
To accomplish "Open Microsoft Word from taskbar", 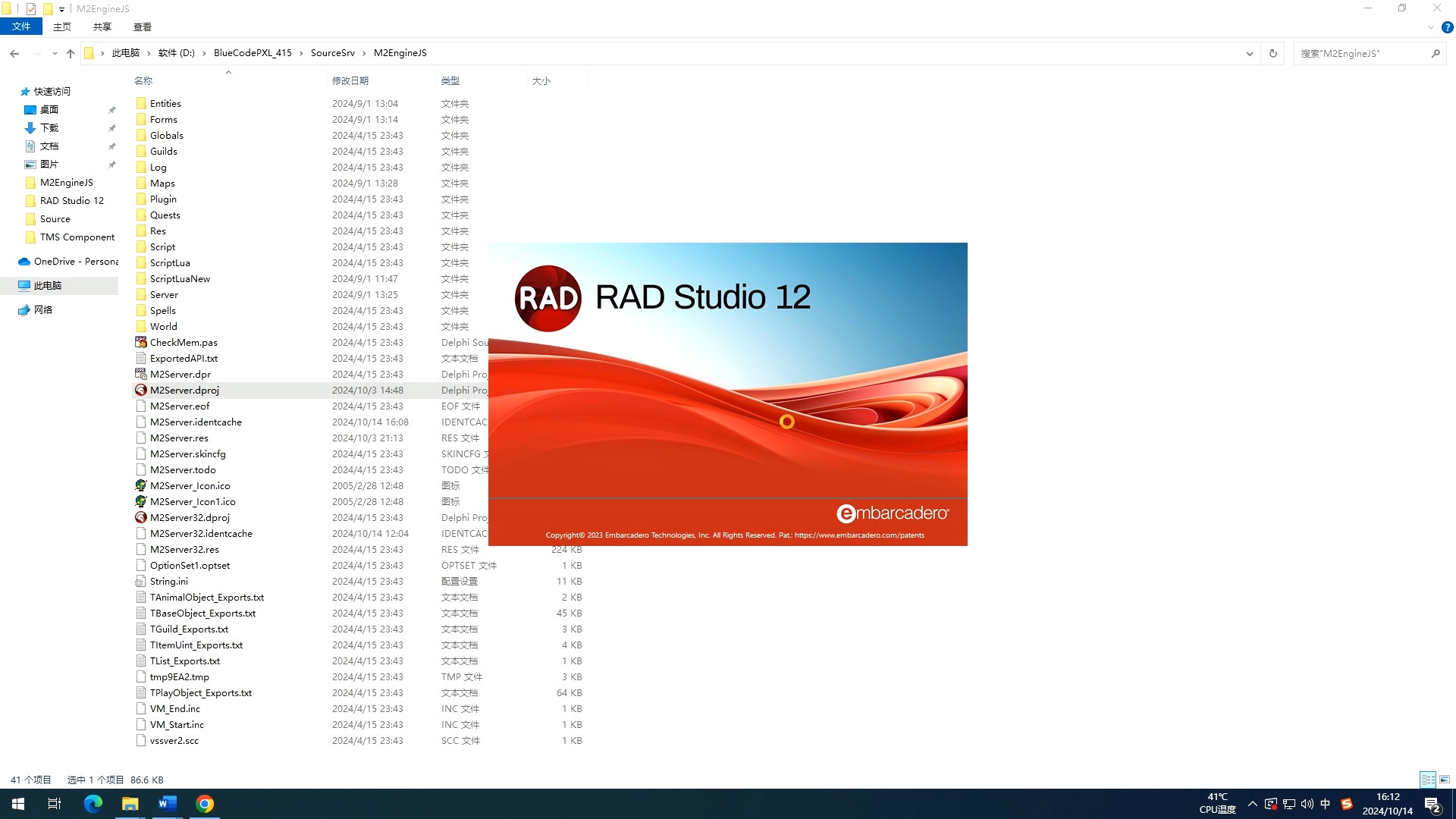I will pyautogui.click(x=167, y=804).
